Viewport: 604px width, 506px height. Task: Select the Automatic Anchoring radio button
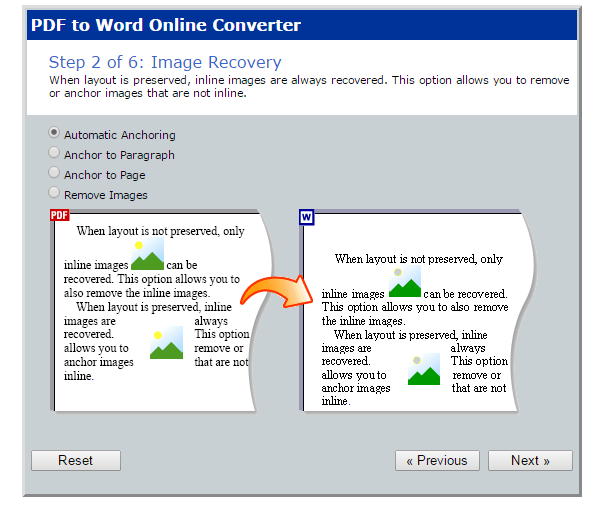[54, 133]
